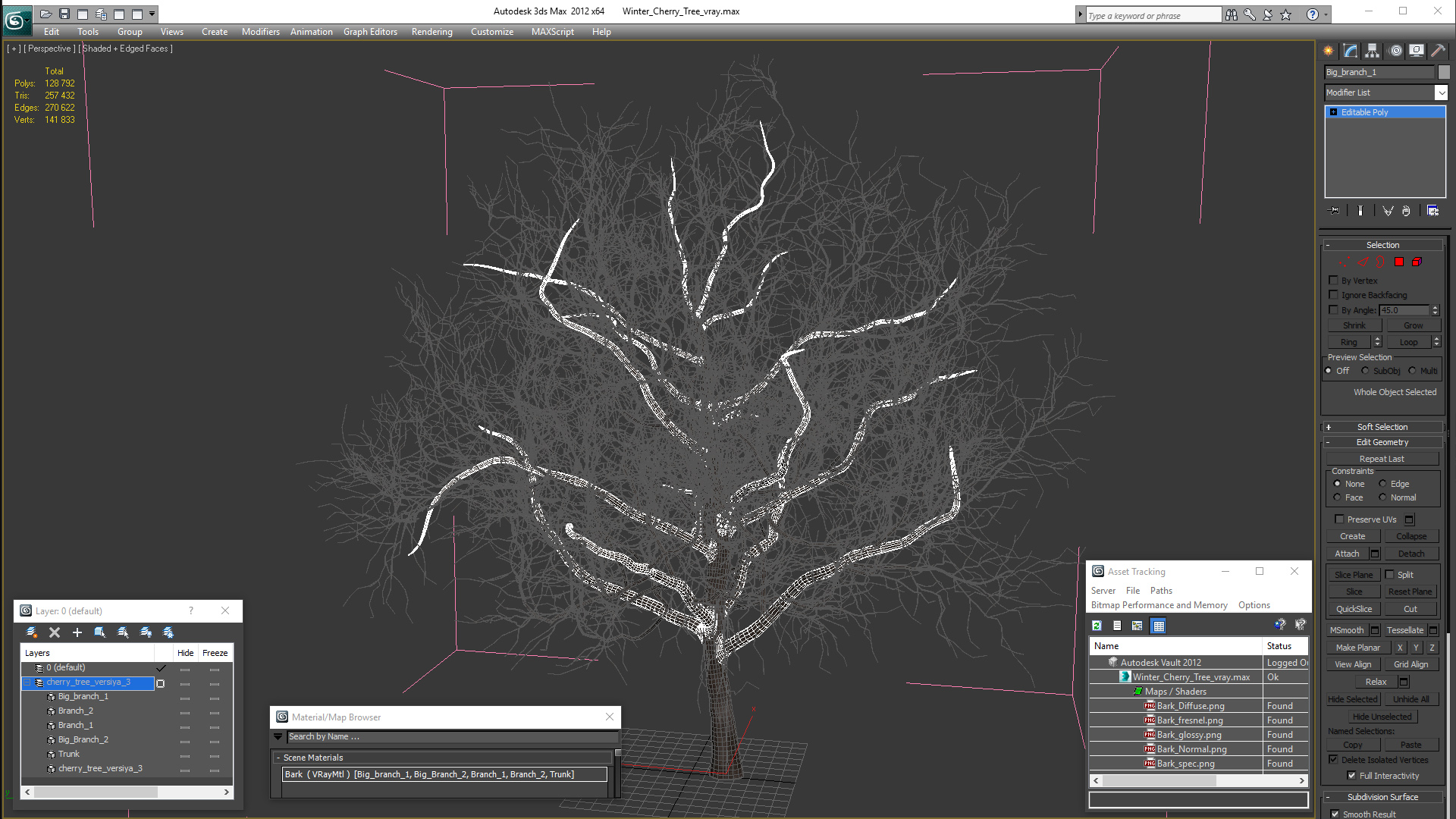Open the Create command panel tab
Screen dimensions: 1456x819
(1328, 51)
